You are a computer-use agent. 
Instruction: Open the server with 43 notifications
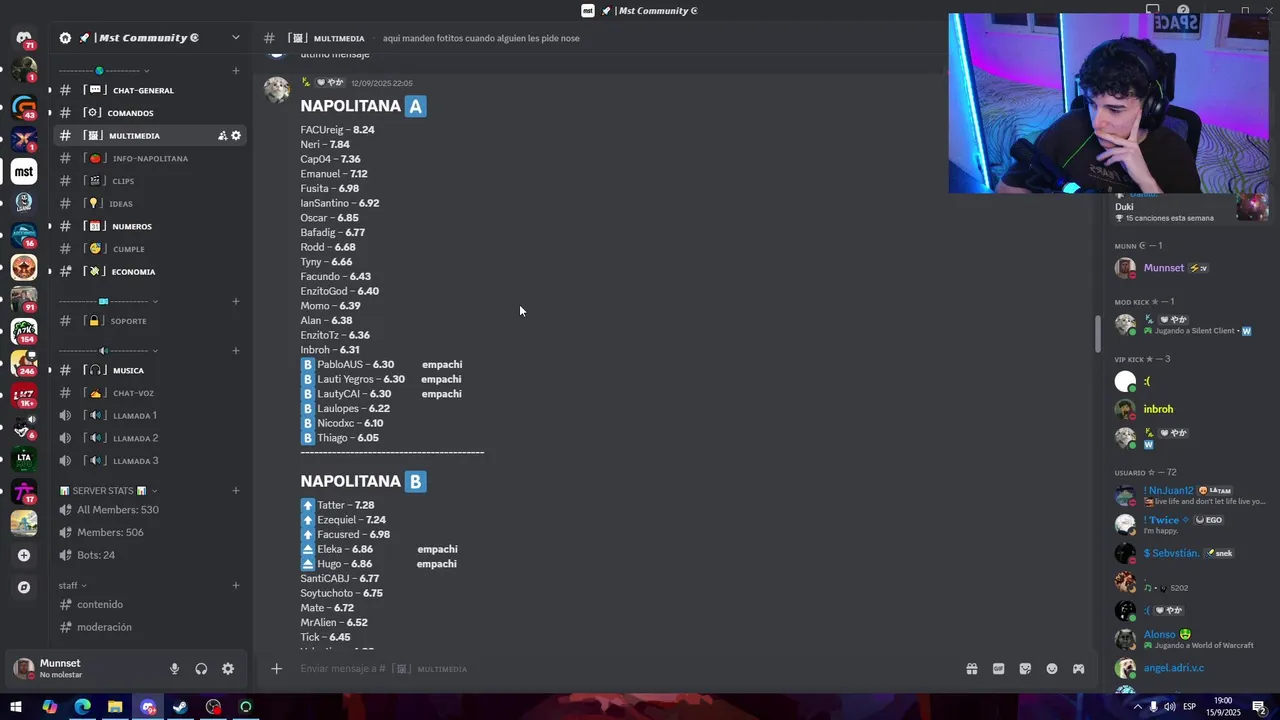click(24, 106)
